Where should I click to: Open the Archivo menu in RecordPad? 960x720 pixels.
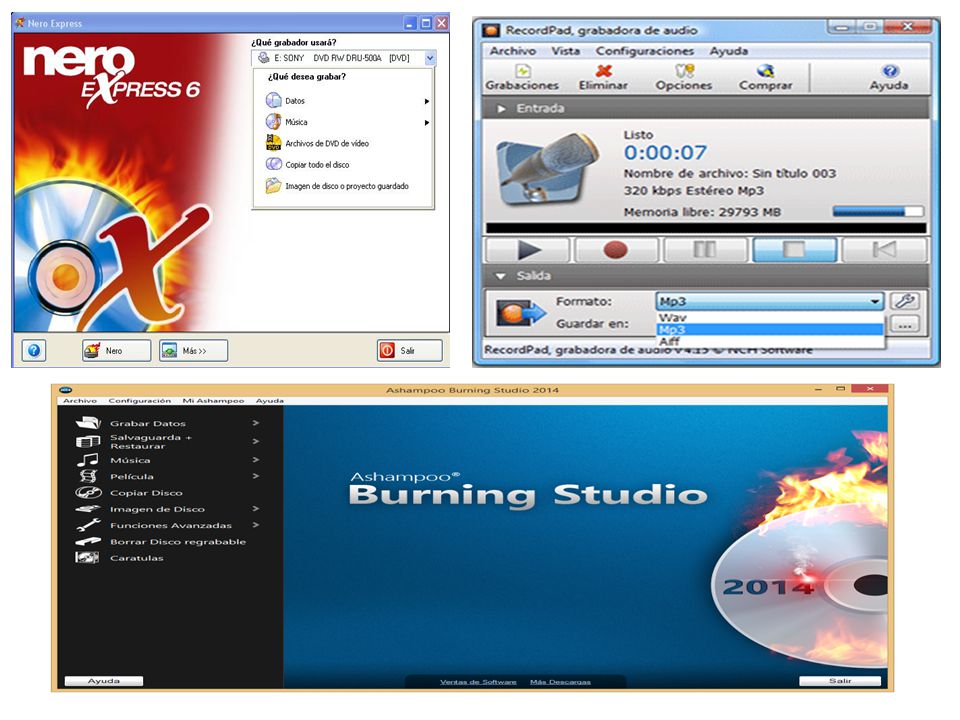(512, 51)
